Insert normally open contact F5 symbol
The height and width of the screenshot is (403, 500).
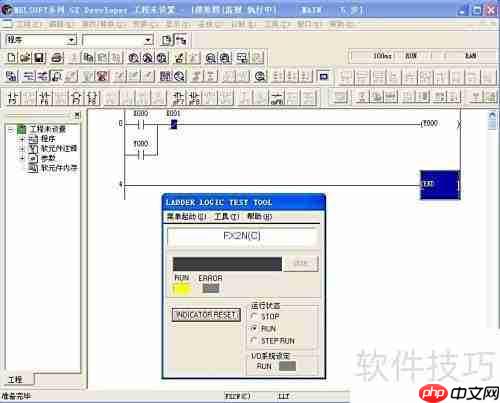click(x=13, y=98)
